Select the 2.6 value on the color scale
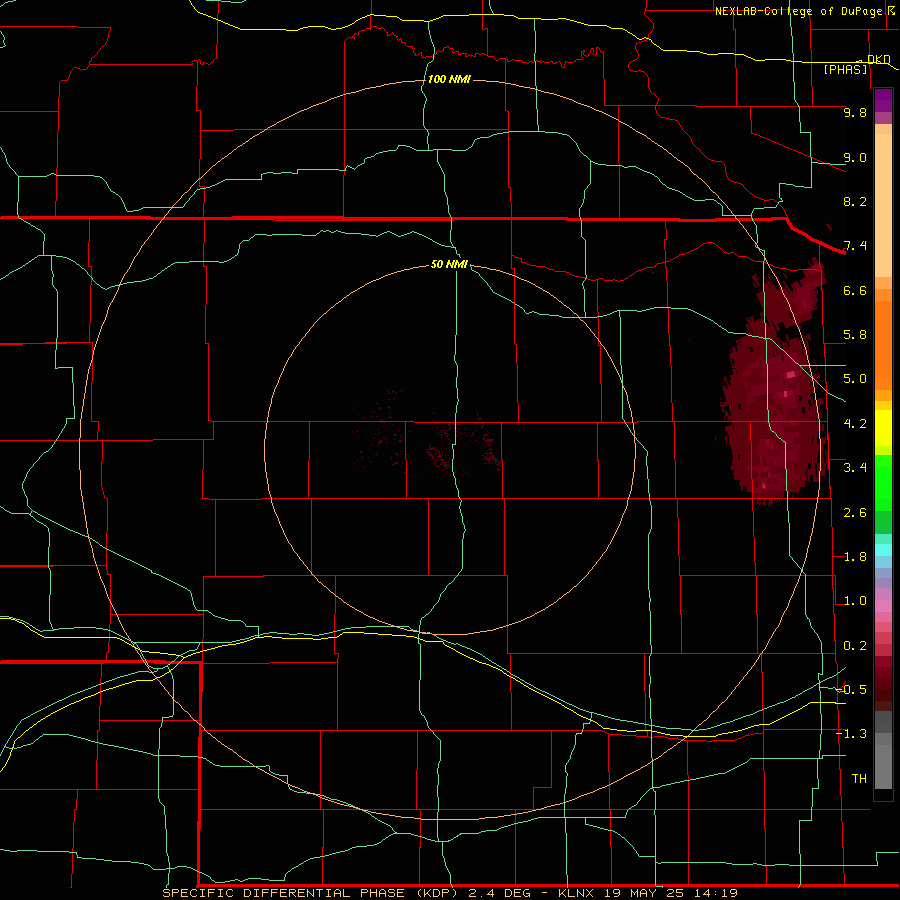Screen dimensions: 900x900 (855, 513)
